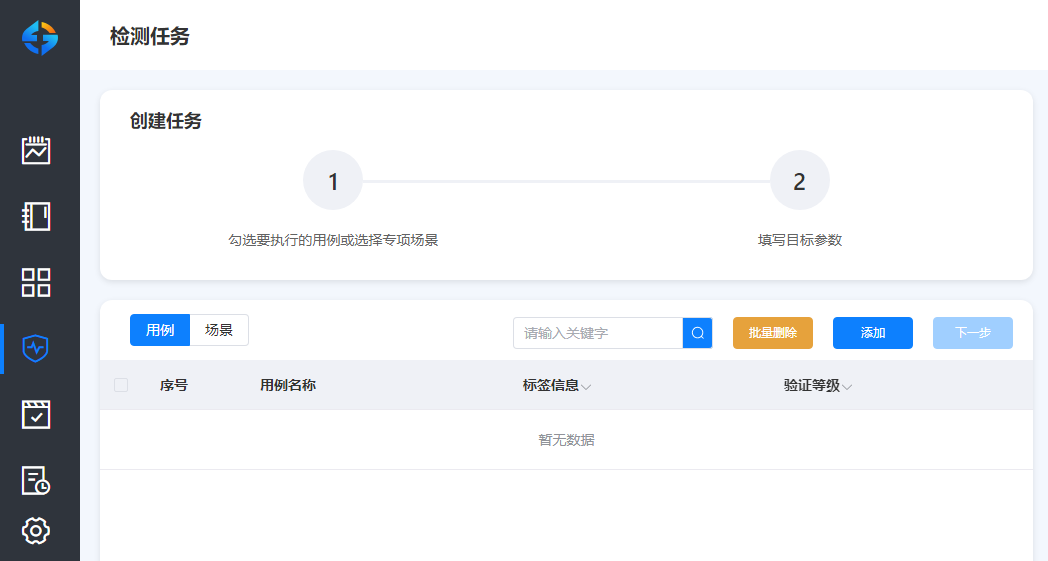The width and height of the screenshot is (1048, 561).
Task: Tick the select-all checkbox in table header
Action: point(121,385)
